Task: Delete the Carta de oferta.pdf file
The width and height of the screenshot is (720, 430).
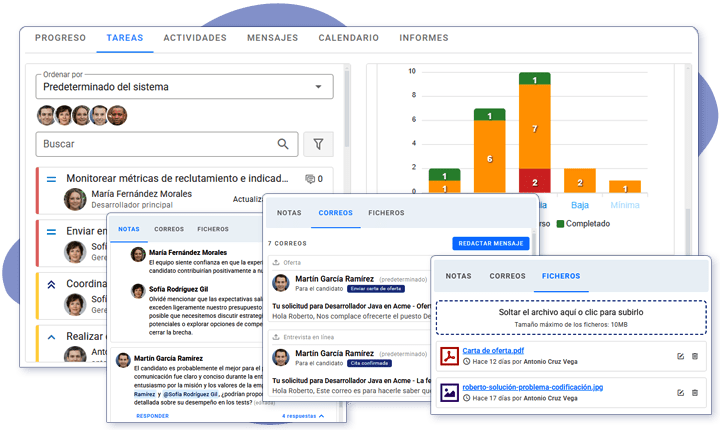Action: pos(695,356)
